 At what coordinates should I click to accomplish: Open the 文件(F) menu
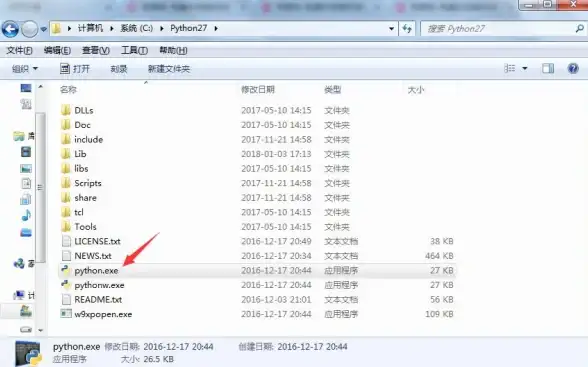[20, 50]
